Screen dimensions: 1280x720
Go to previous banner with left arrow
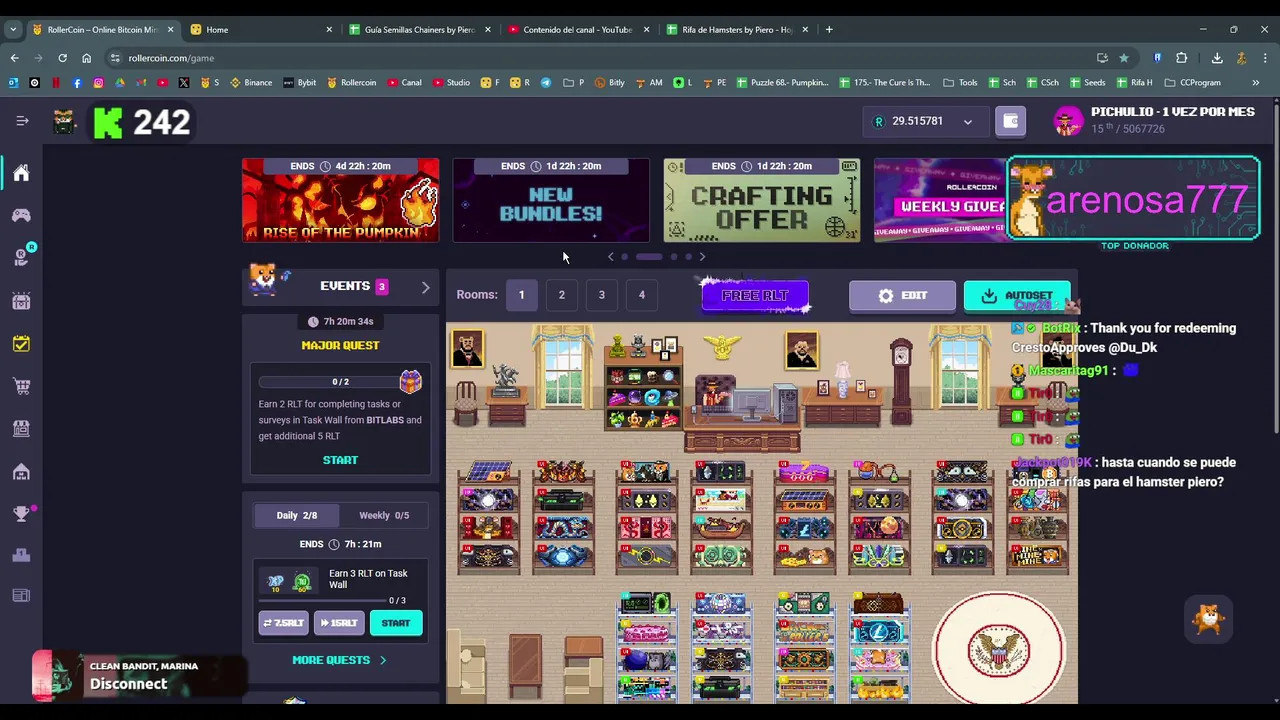click(610, 257)
